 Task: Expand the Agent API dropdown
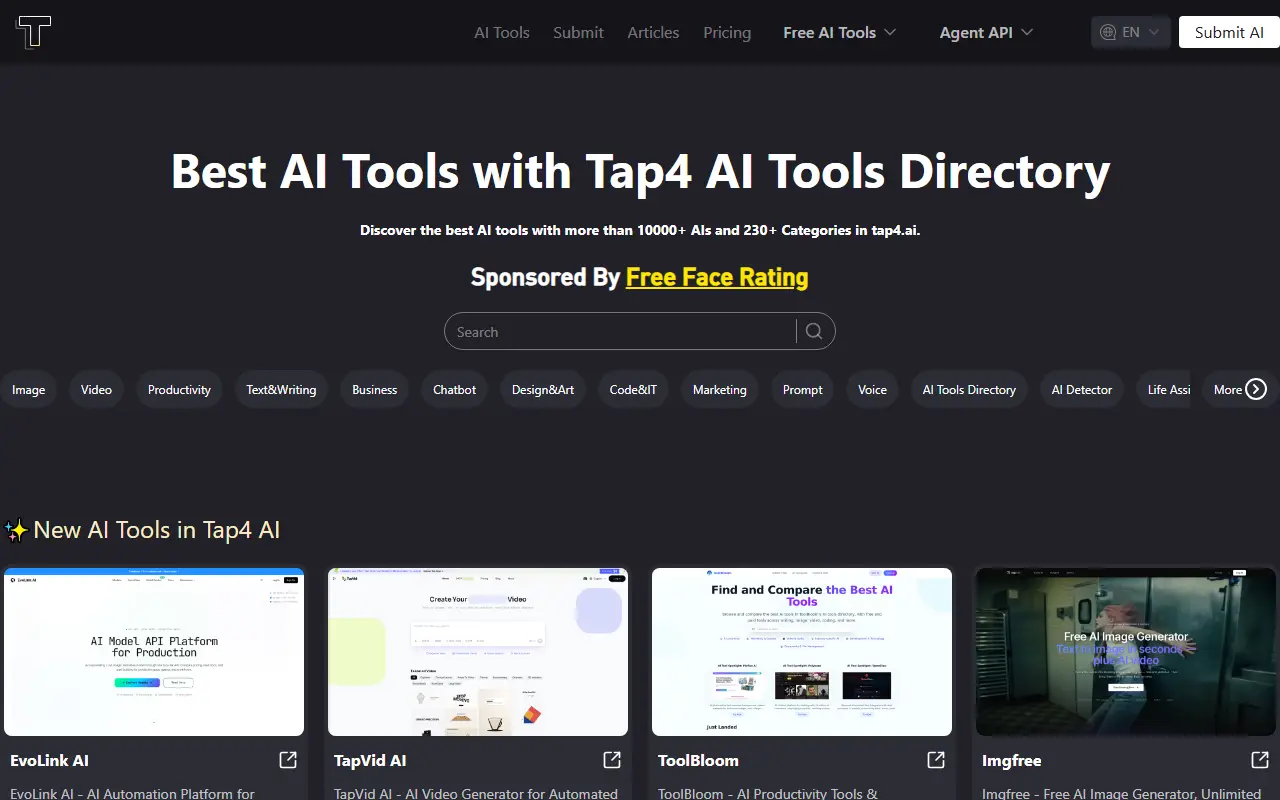986,32
